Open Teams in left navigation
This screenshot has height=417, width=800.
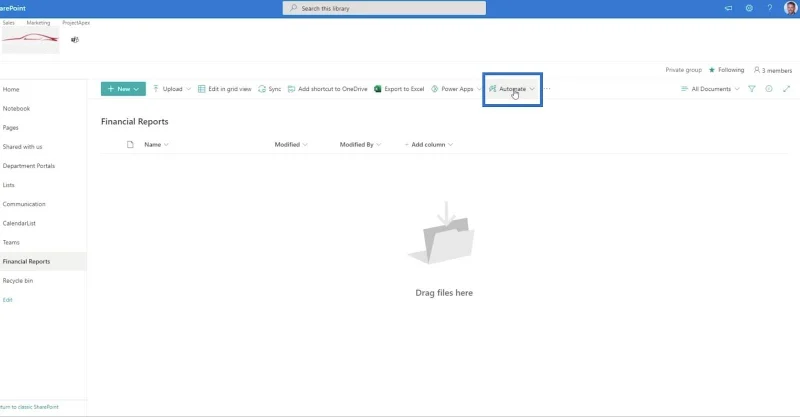pyautogui.click(x=11, y=242)
